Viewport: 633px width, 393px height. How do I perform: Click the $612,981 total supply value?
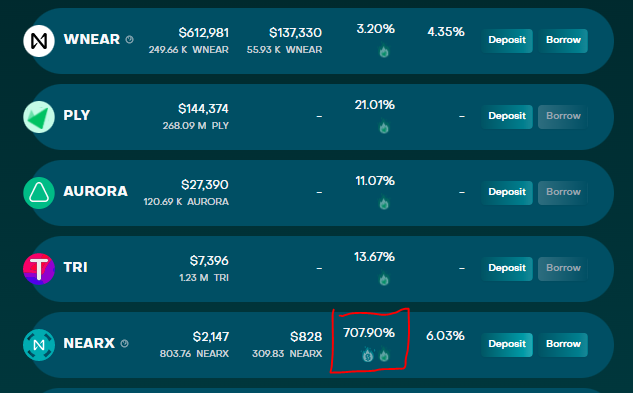204,33
